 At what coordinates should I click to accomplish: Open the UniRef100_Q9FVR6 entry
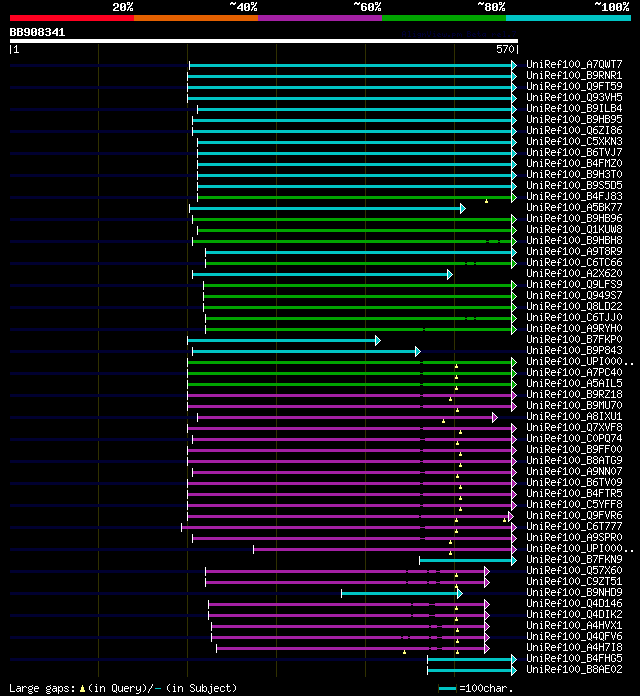574,515
